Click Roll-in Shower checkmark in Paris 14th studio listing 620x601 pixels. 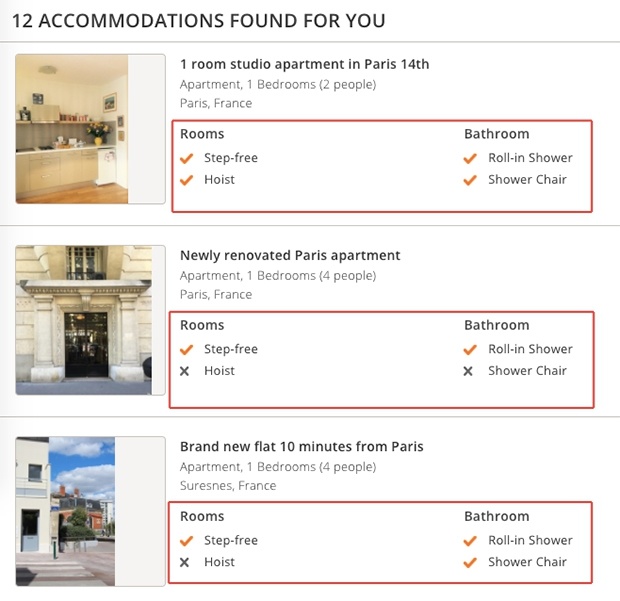pyautogui.click(x=470, y=158)
